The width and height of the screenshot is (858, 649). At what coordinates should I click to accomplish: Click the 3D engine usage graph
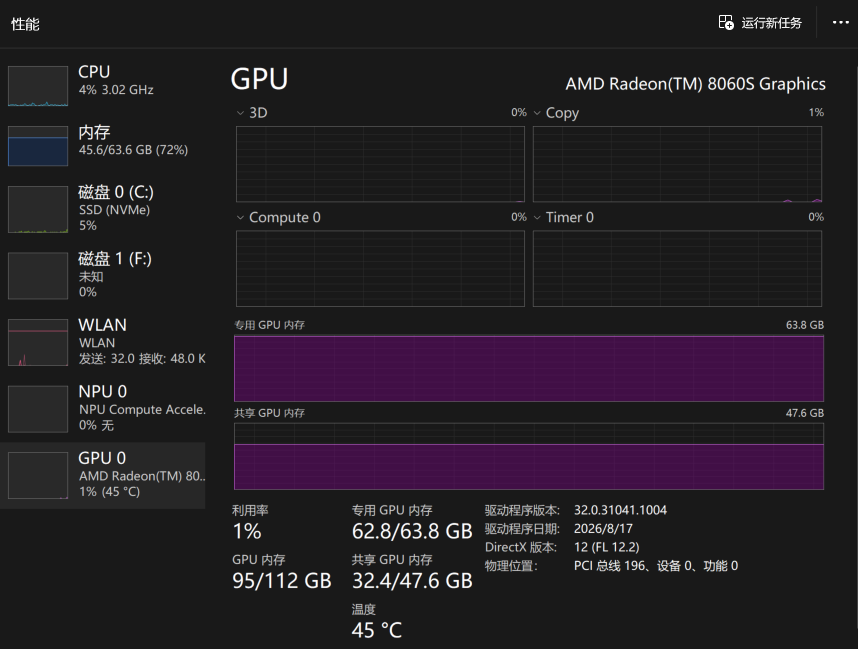[380, 164]
